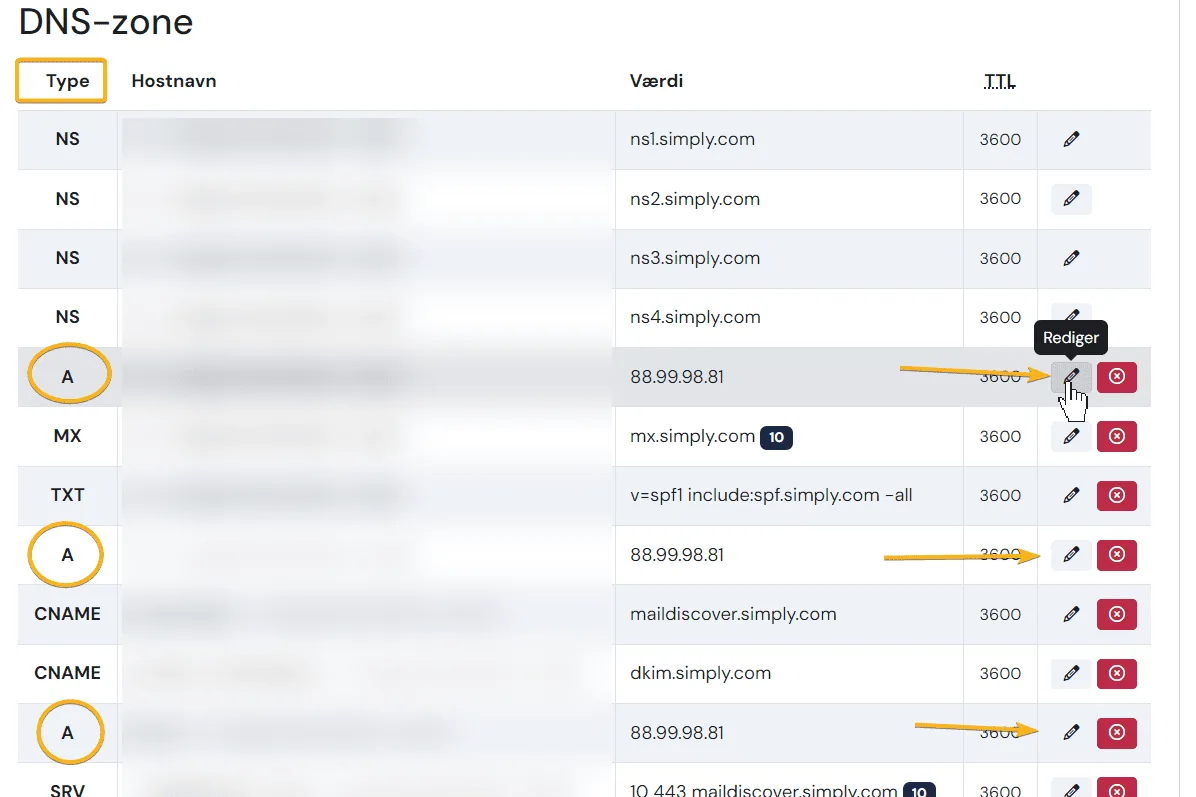
Task: Select the mx.simply.com value text
Action: (692, 436)
